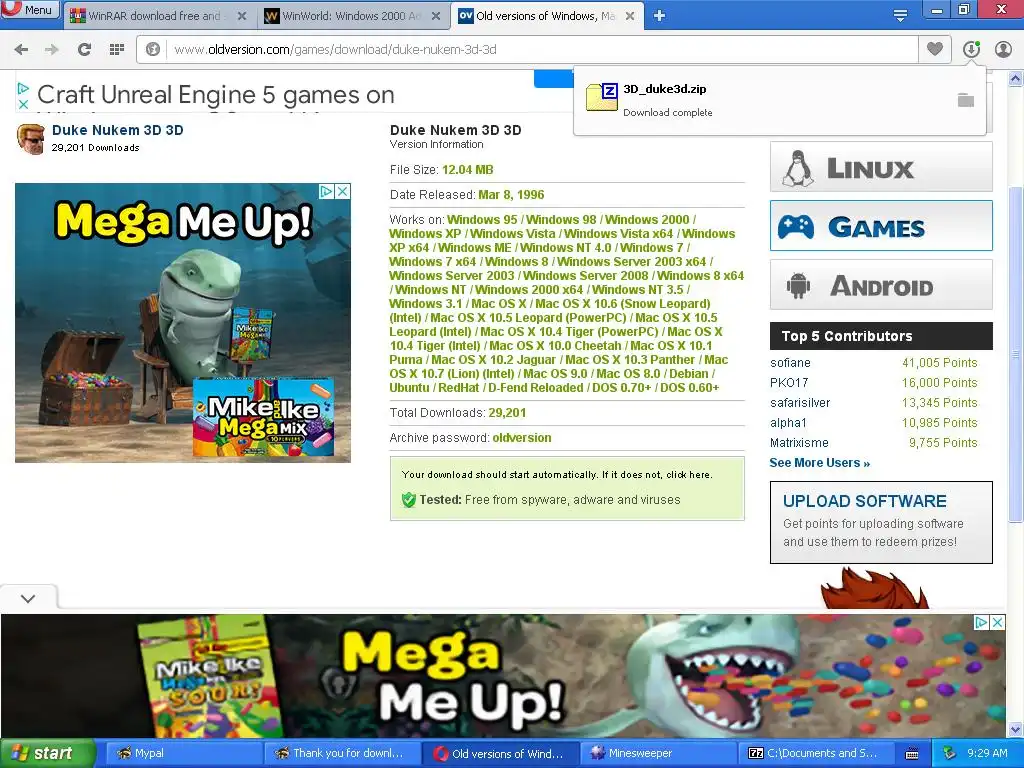Select the Linux category button
The image size is (1024, 768).
(881, 167)
